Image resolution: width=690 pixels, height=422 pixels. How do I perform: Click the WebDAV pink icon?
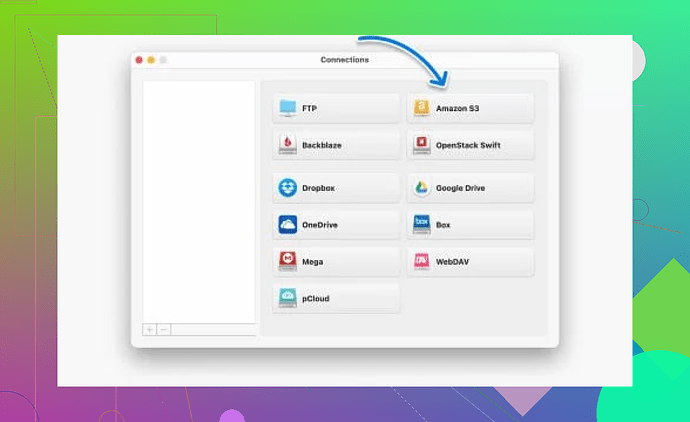(x=422, y=261)
